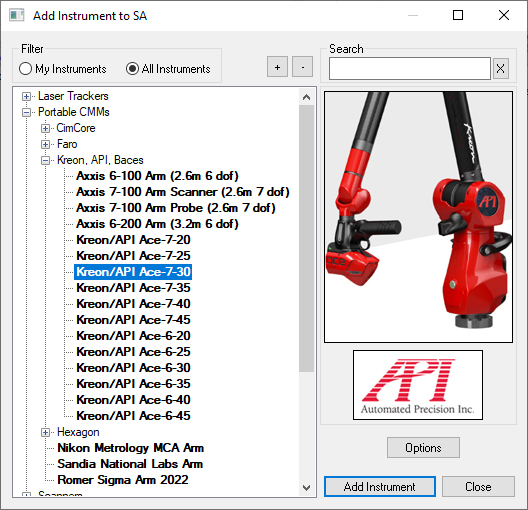Click the SA application icon in title bar
528x510 pixels.
pos(16,15)
